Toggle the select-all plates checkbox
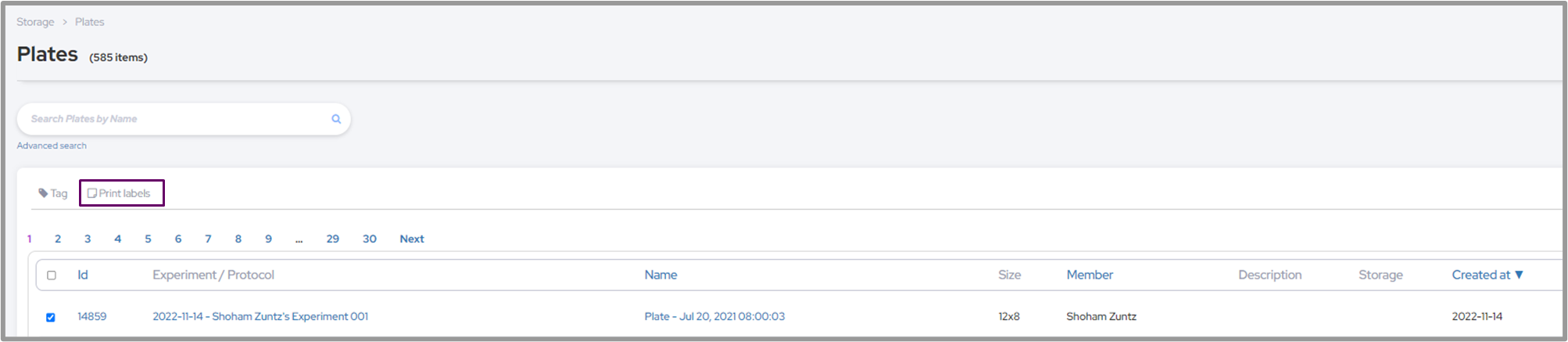This screenshot has height=342, width=1568. pos(52,275)
